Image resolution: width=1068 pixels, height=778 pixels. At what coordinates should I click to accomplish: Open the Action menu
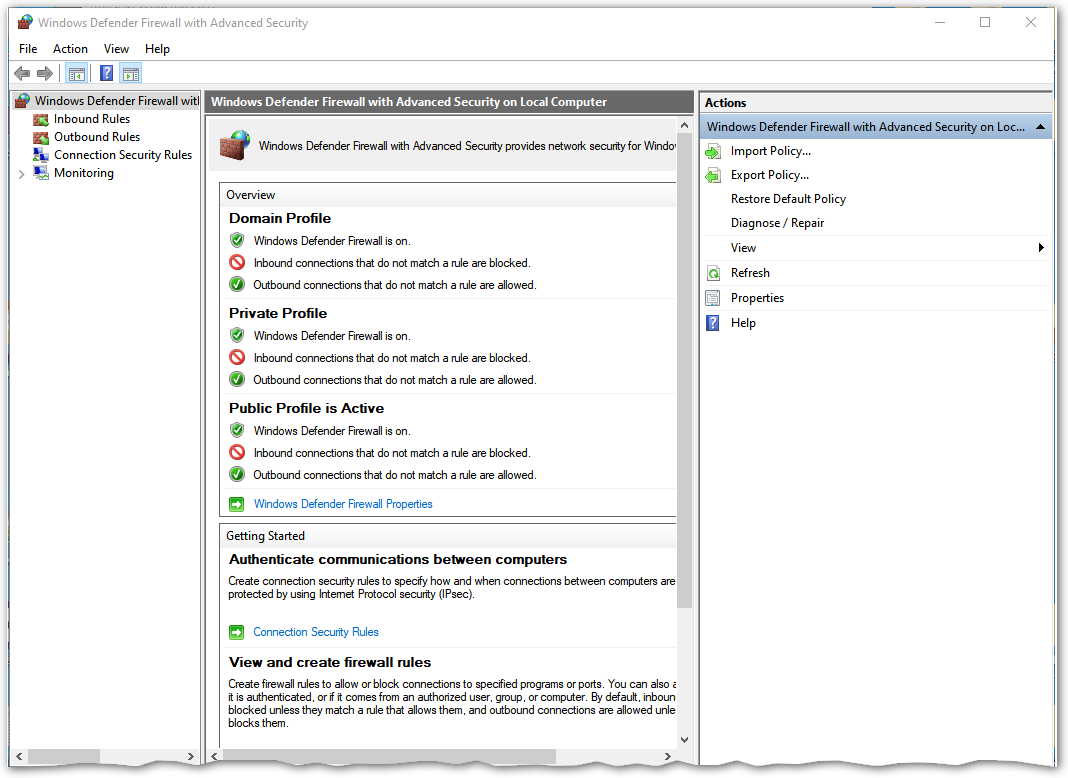[x=70, y=49]
